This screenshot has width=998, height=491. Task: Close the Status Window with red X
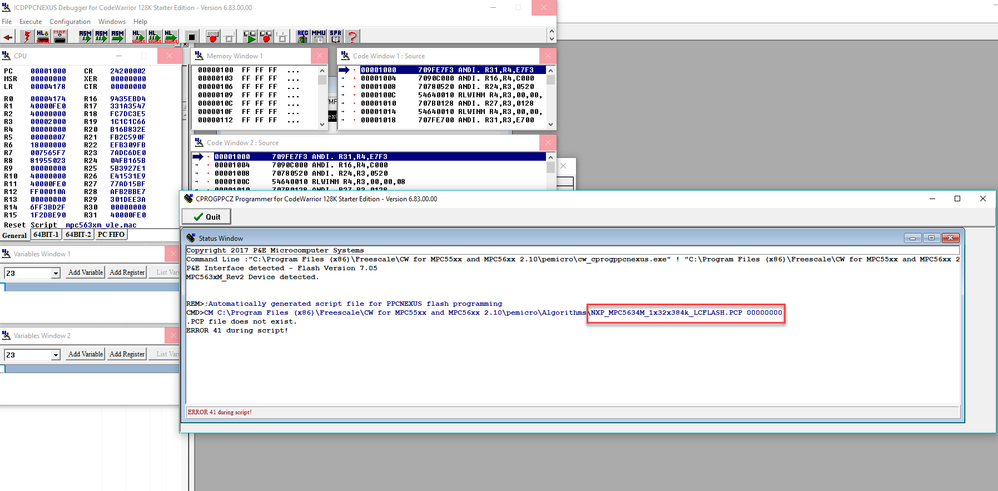coord(951,238)
